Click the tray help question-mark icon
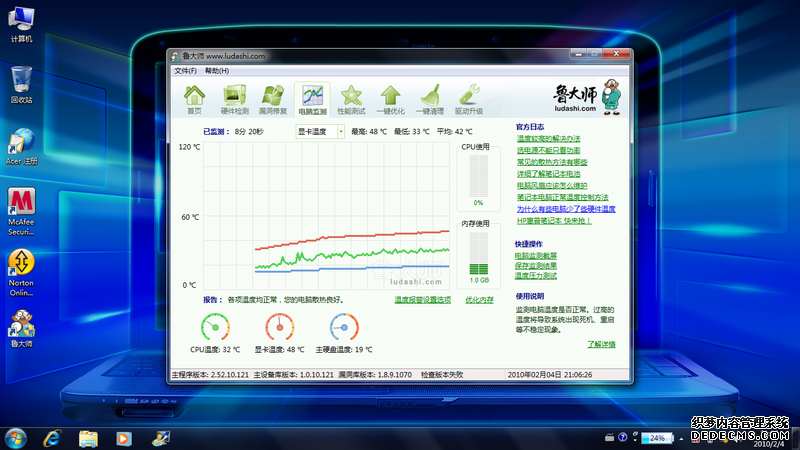This screenshot has width=800, height=450. tap(622, 437)
